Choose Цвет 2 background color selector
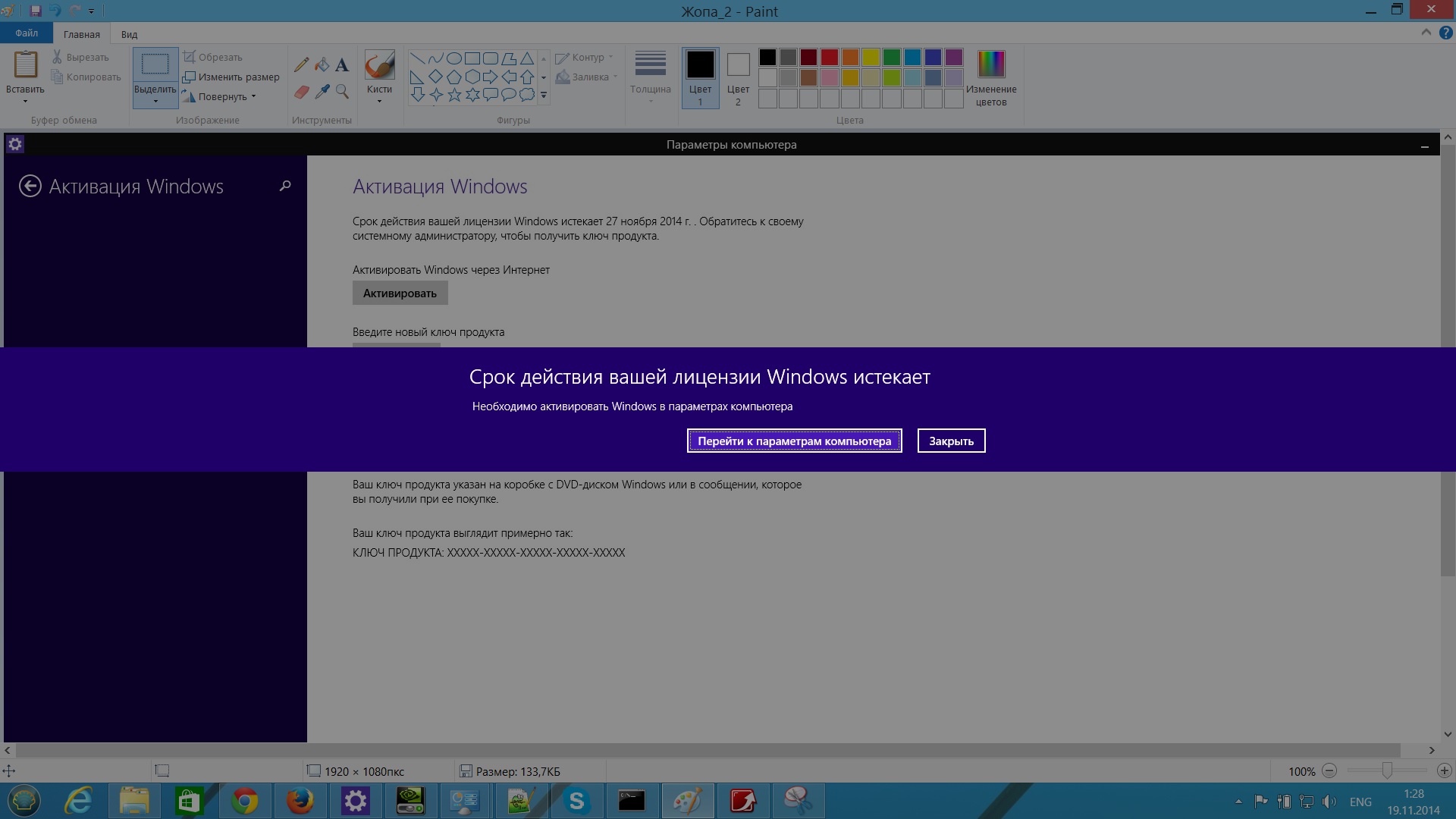Viewport: 1456px width, 819px height. pyautogui.click(x=738, y=78)
